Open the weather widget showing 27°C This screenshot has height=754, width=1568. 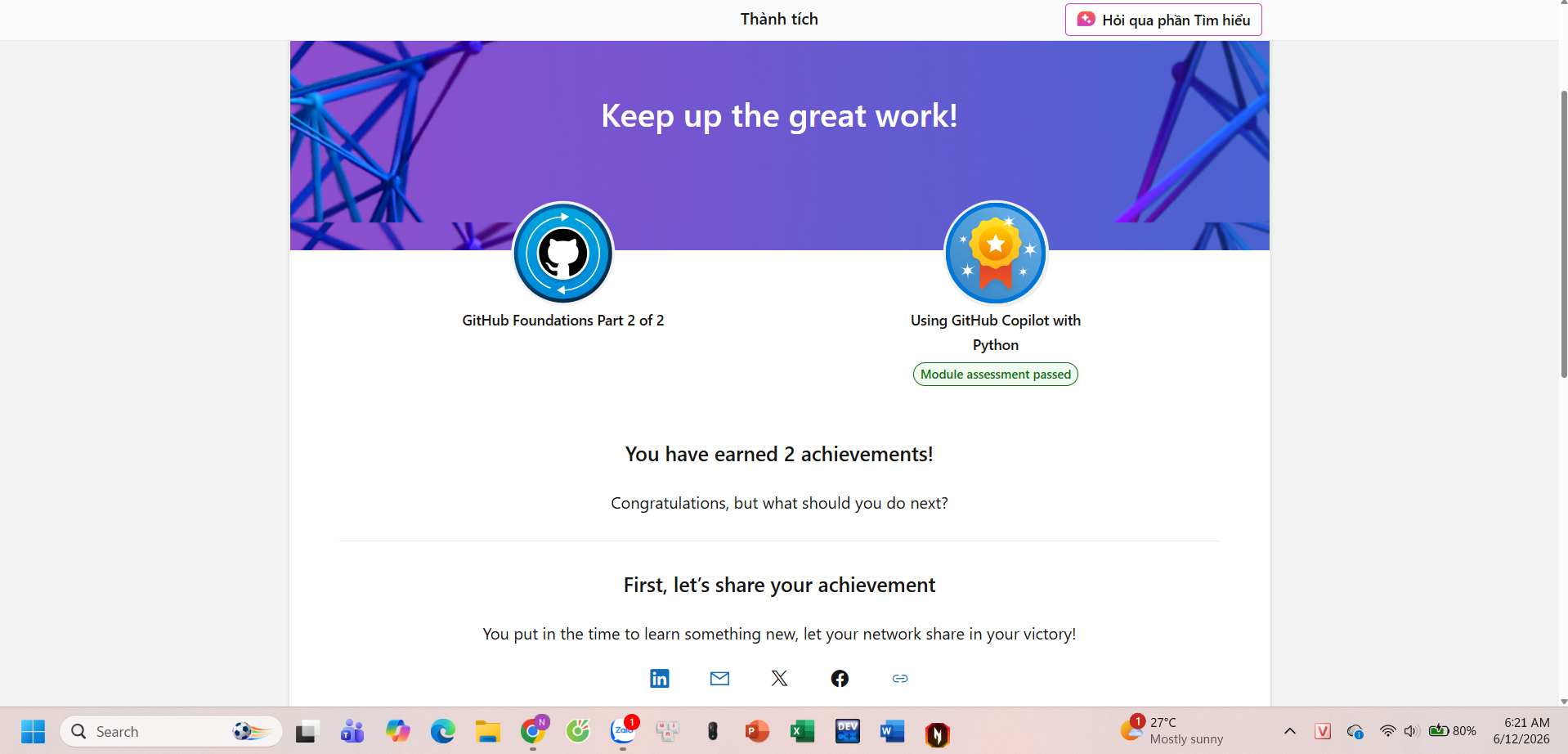click(1172, 731)
